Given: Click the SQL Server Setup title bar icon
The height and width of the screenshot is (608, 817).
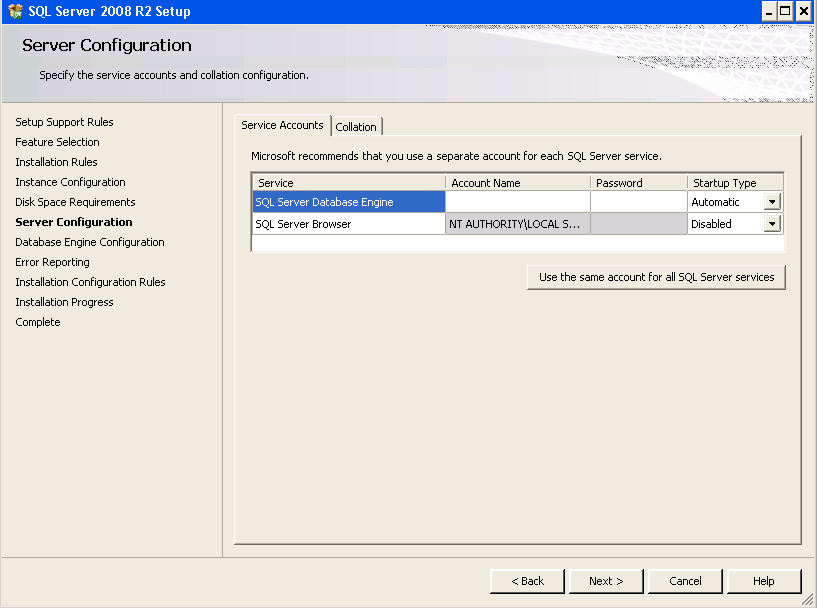Looking at the screenshot, I should click(12, 11).
